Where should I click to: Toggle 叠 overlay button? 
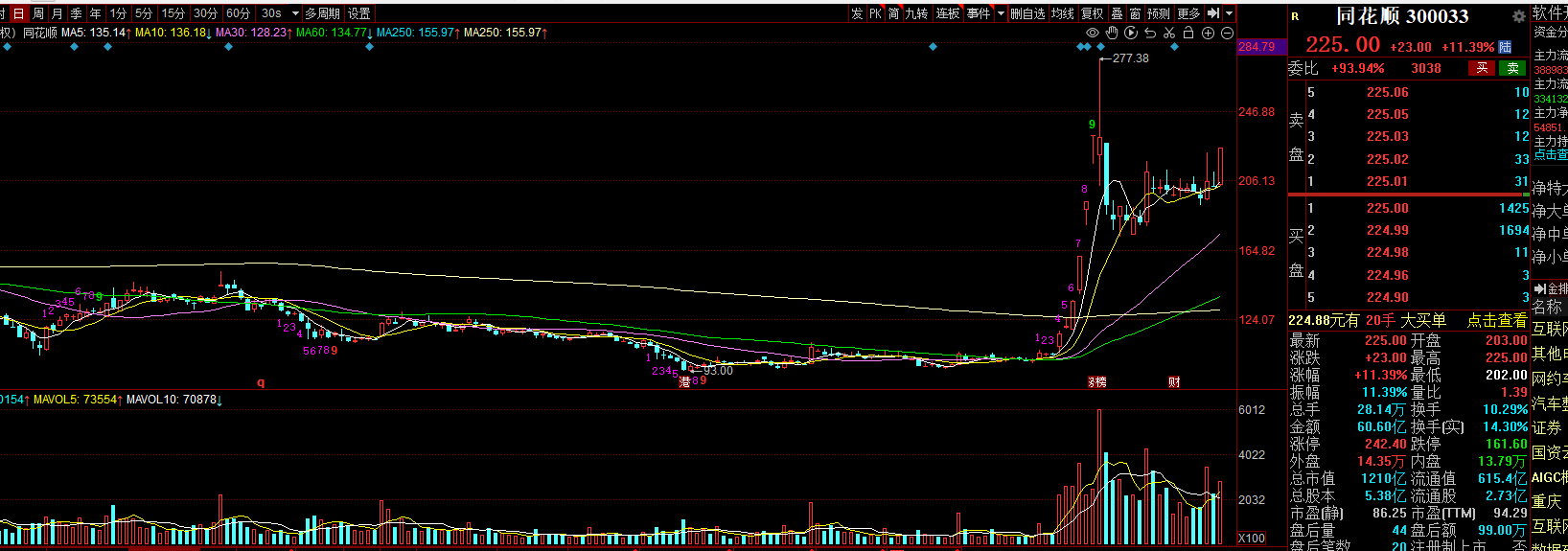[x=1117, y=13]
